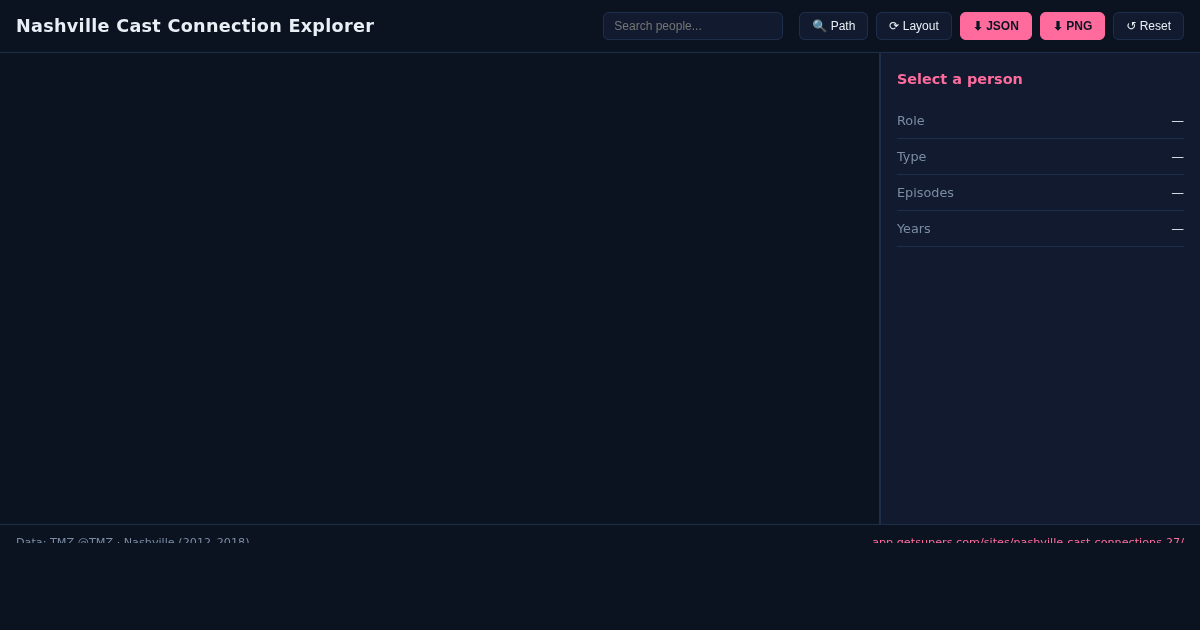Image resolution: width=1200 pixels, height=630 pixels.
Task: Click the Data: TMZ footer text
Action: [x=133, y=541]
